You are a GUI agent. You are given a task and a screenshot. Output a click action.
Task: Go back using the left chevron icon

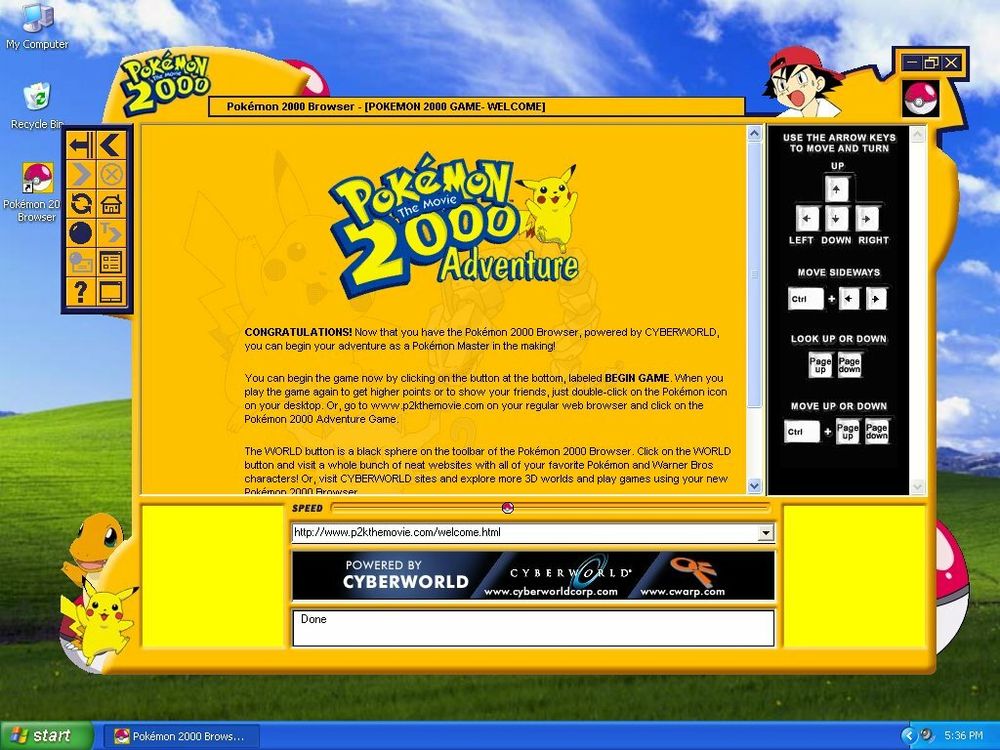tap(111, 145)
